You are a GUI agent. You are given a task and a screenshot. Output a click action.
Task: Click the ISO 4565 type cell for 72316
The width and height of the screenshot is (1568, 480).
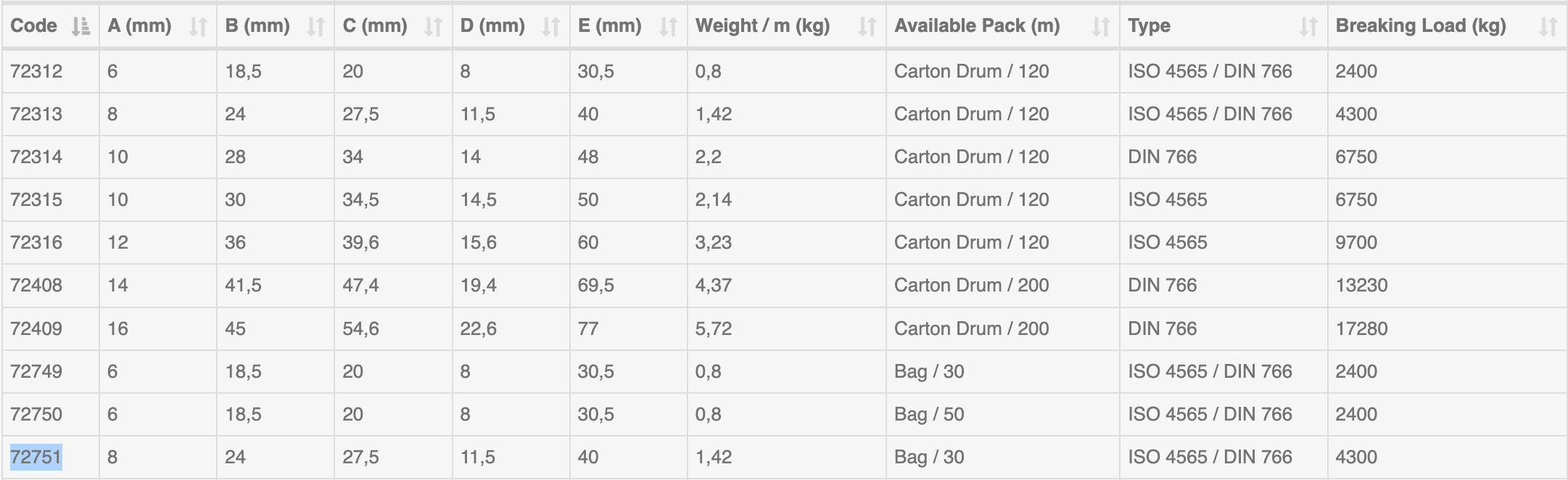[1167, 242]
